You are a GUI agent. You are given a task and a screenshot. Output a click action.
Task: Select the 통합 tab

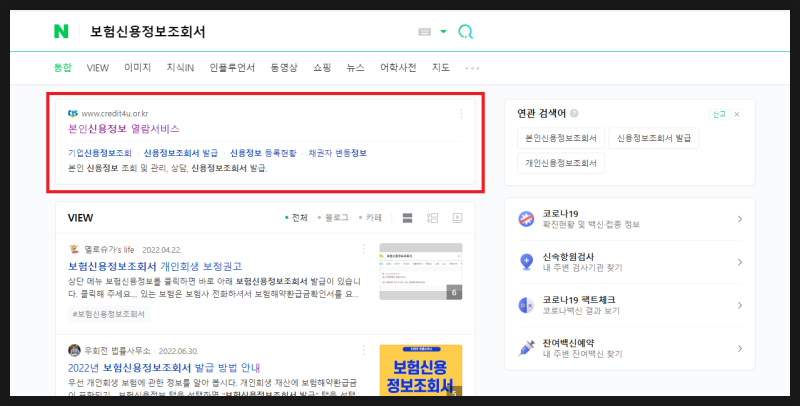pyautogui.click(x=63, y=67)
